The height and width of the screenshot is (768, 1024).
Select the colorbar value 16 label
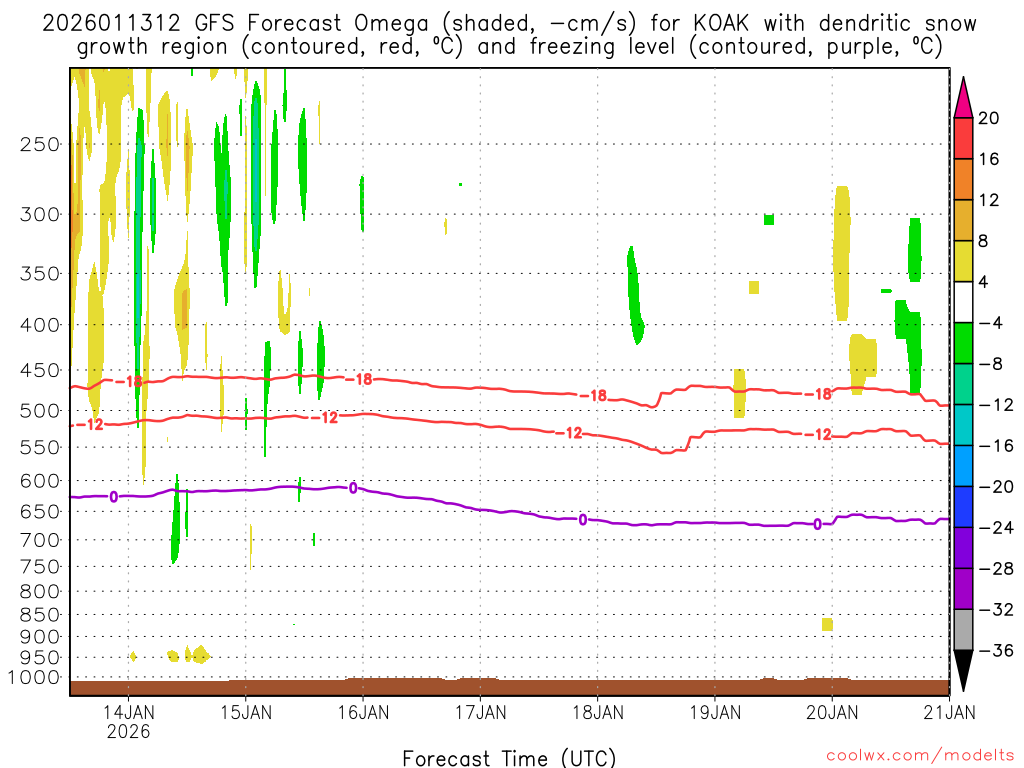point(989,159)
